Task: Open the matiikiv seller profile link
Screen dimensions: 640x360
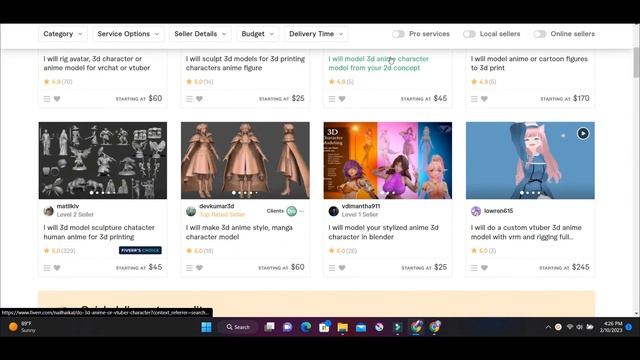Action: point(68,206)
